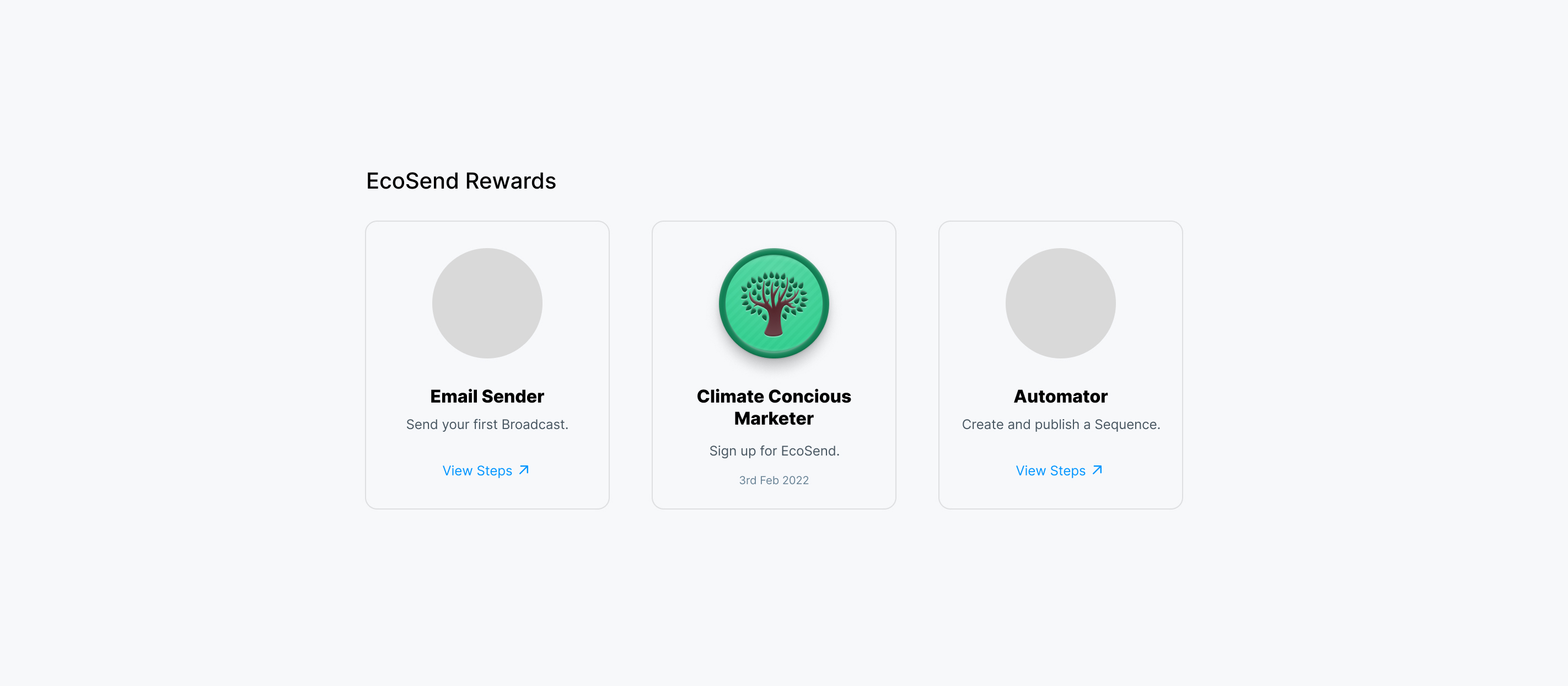Screen dimensions: 1568x686
Task: Click the arrow icon beside Automator View Steps
Action: tap(1098, 470)
